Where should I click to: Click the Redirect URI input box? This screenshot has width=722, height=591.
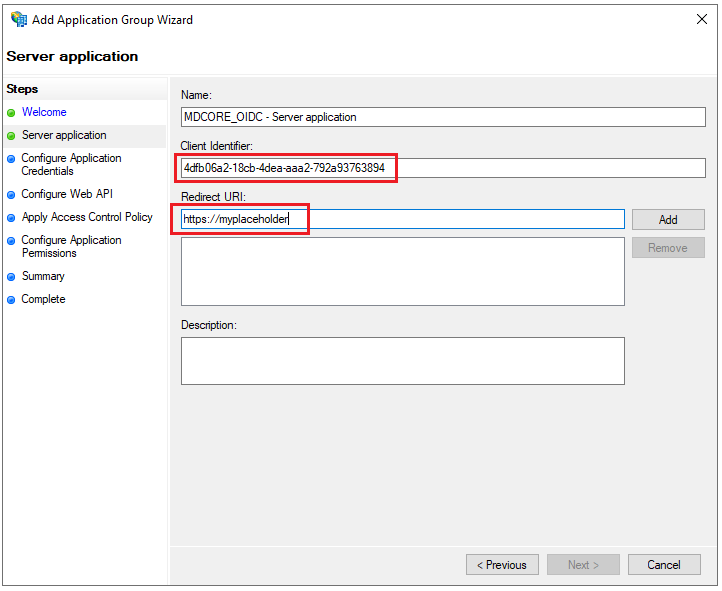coord(403,219)
